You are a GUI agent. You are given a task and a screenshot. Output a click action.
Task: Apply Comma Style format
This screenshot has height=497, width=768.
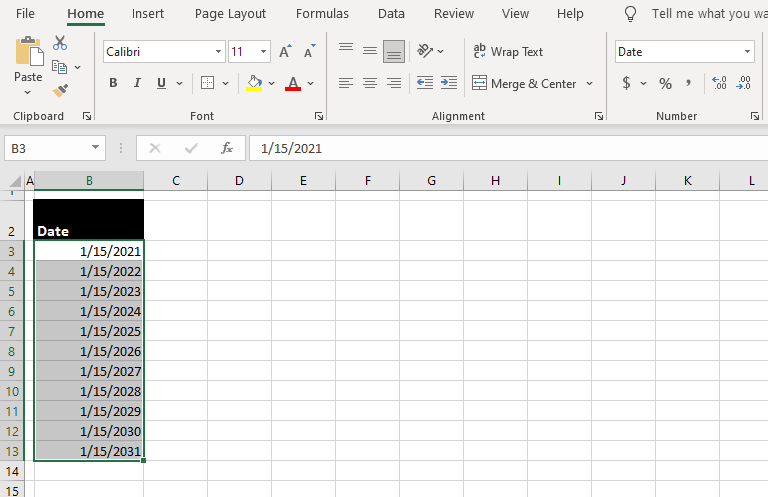(689, 83)
